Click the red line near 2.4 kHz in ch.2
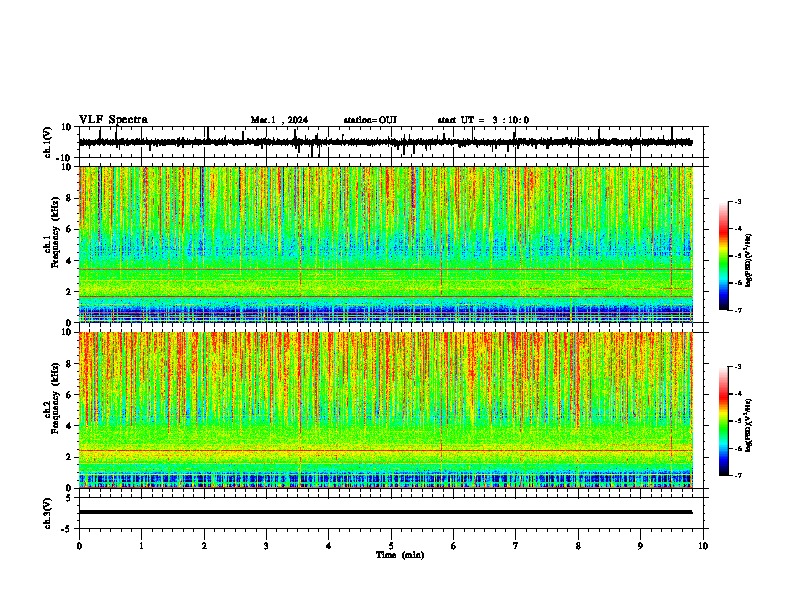Viewport: 792px width, 612px height. (x=386, y=450)
